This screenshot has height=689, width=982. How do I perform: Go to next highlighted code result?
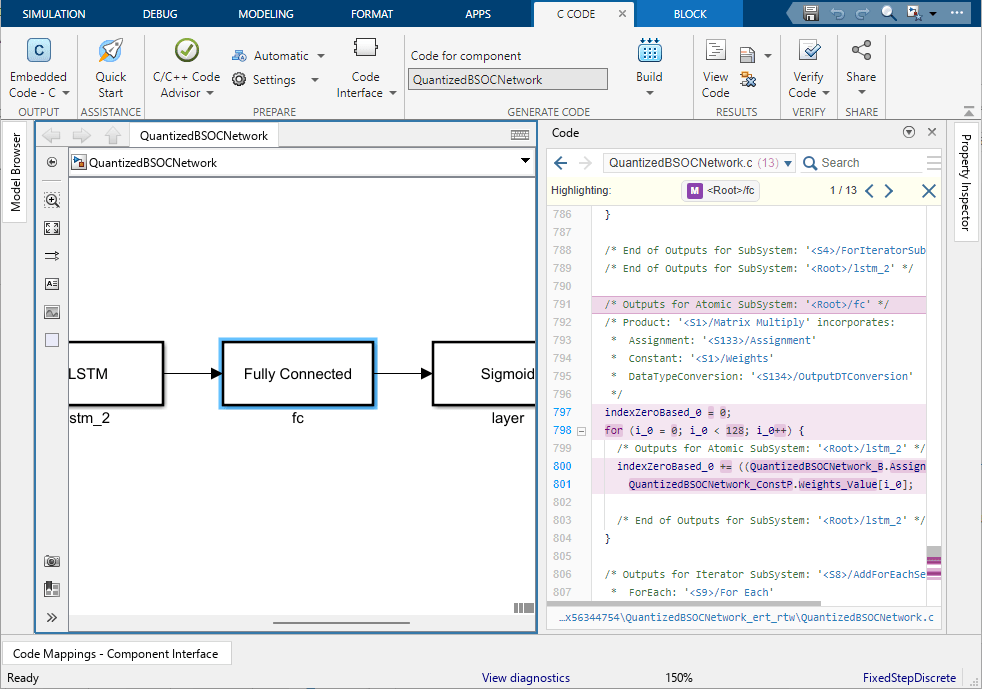point(889,191)
